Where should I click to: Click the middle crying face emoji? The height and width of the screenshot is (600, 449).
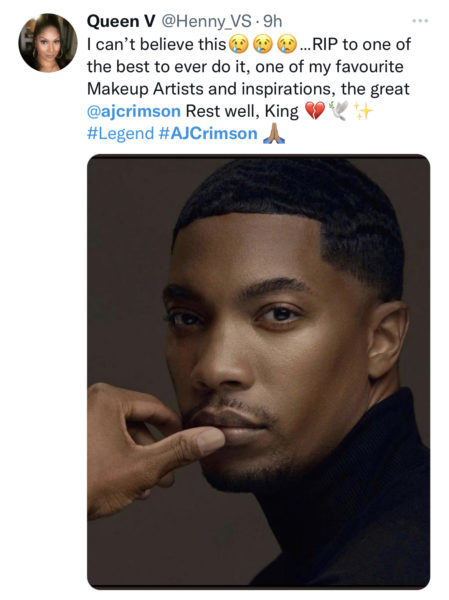263,44
